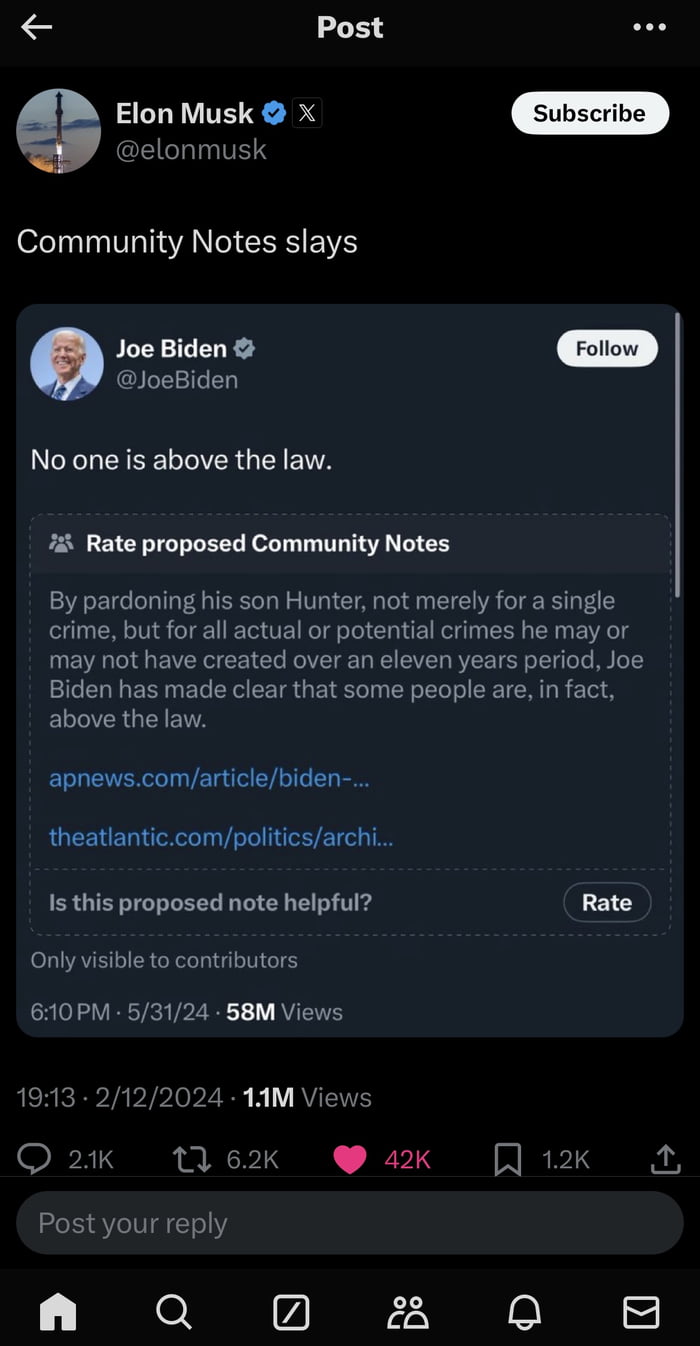Screen dimensions: 700x1346
Task: Open Elon Musk's profile picture
Action: click(59, 131)
